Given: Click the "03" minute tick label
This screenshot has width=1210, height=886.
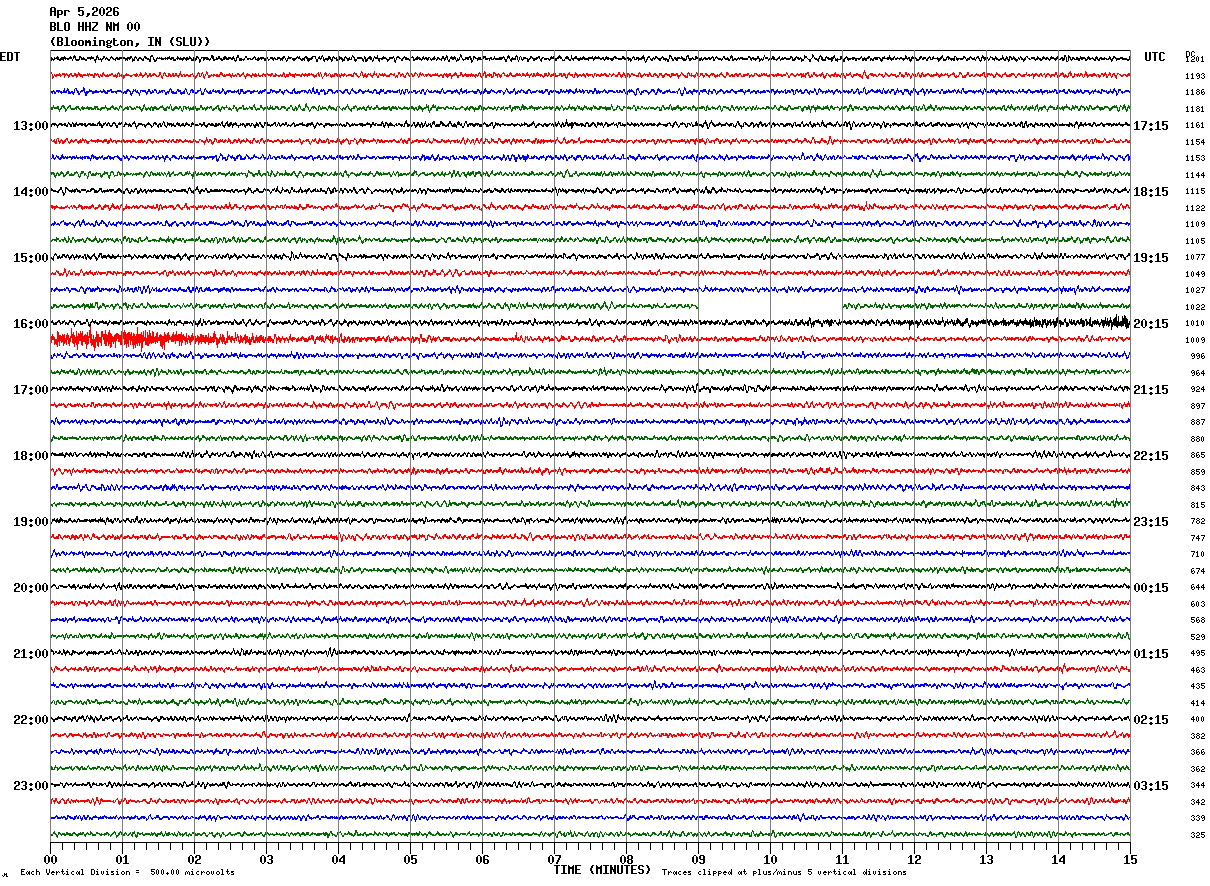Looking at the screenshot, I should coord(266,859).
